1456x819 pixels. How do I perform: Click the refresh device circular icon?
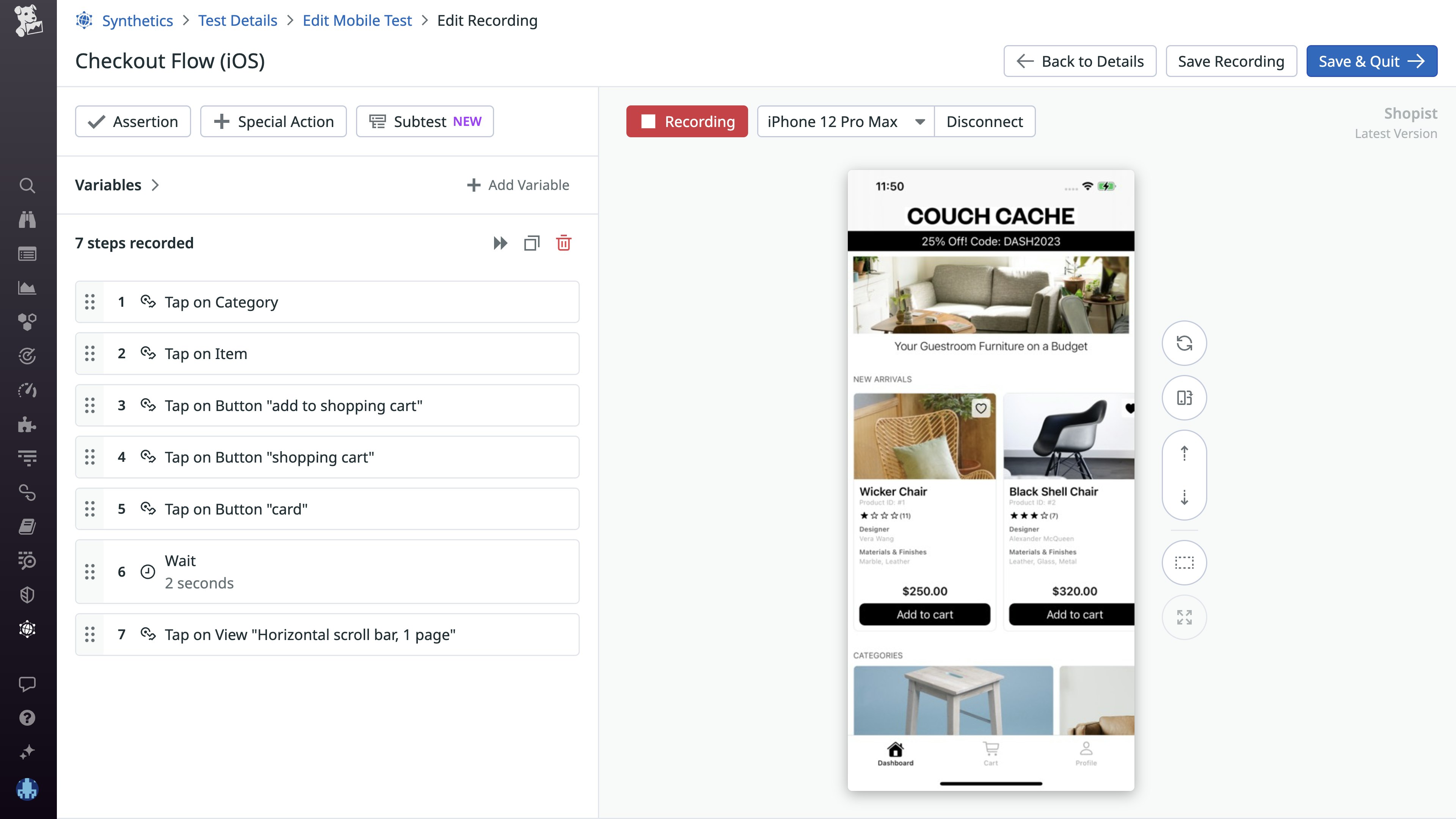coord(1184,343)
